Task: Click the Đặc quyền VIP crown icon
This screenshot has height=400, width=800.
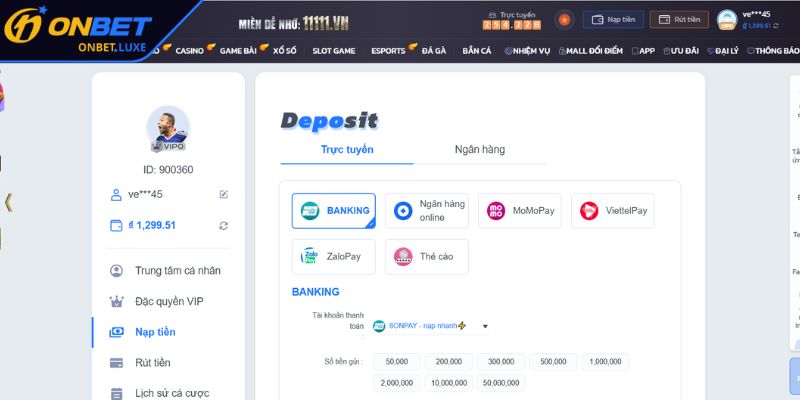Action: pos(116,302)
